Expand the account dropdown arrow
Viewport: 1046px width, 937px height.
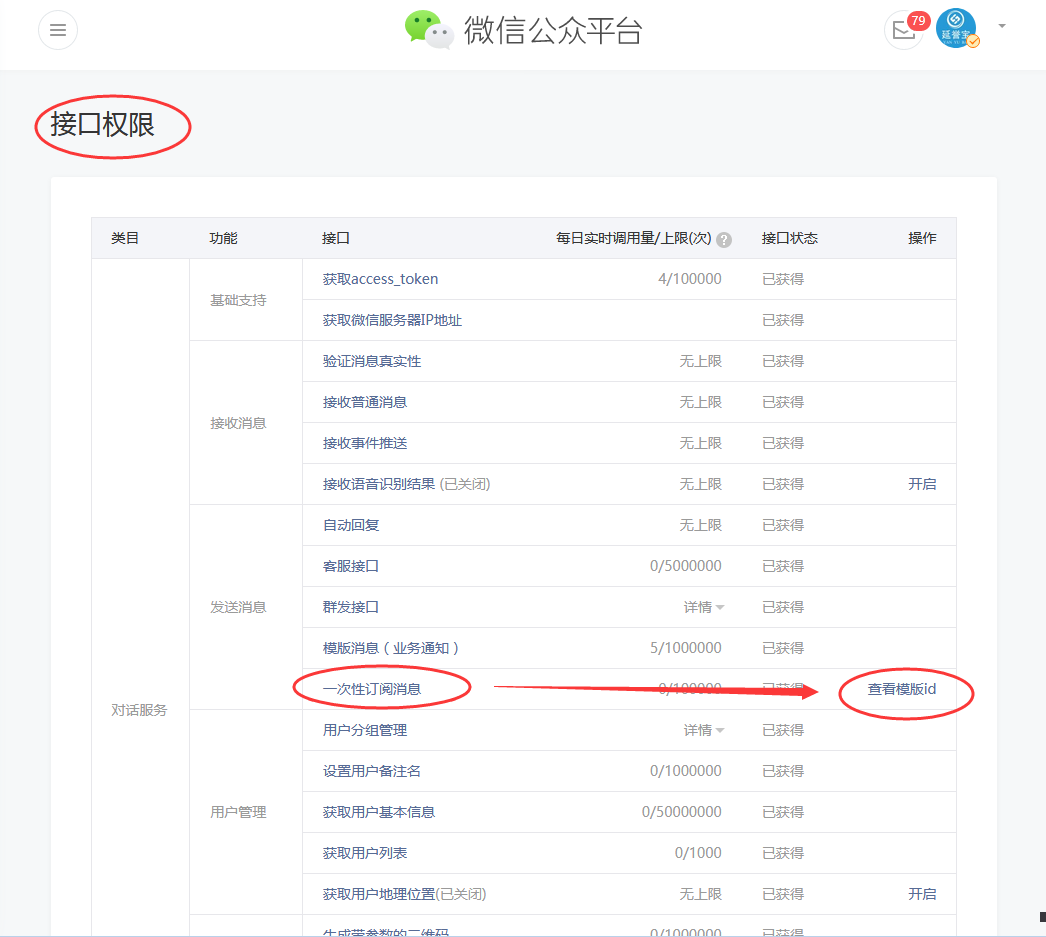pos(1001,26)
